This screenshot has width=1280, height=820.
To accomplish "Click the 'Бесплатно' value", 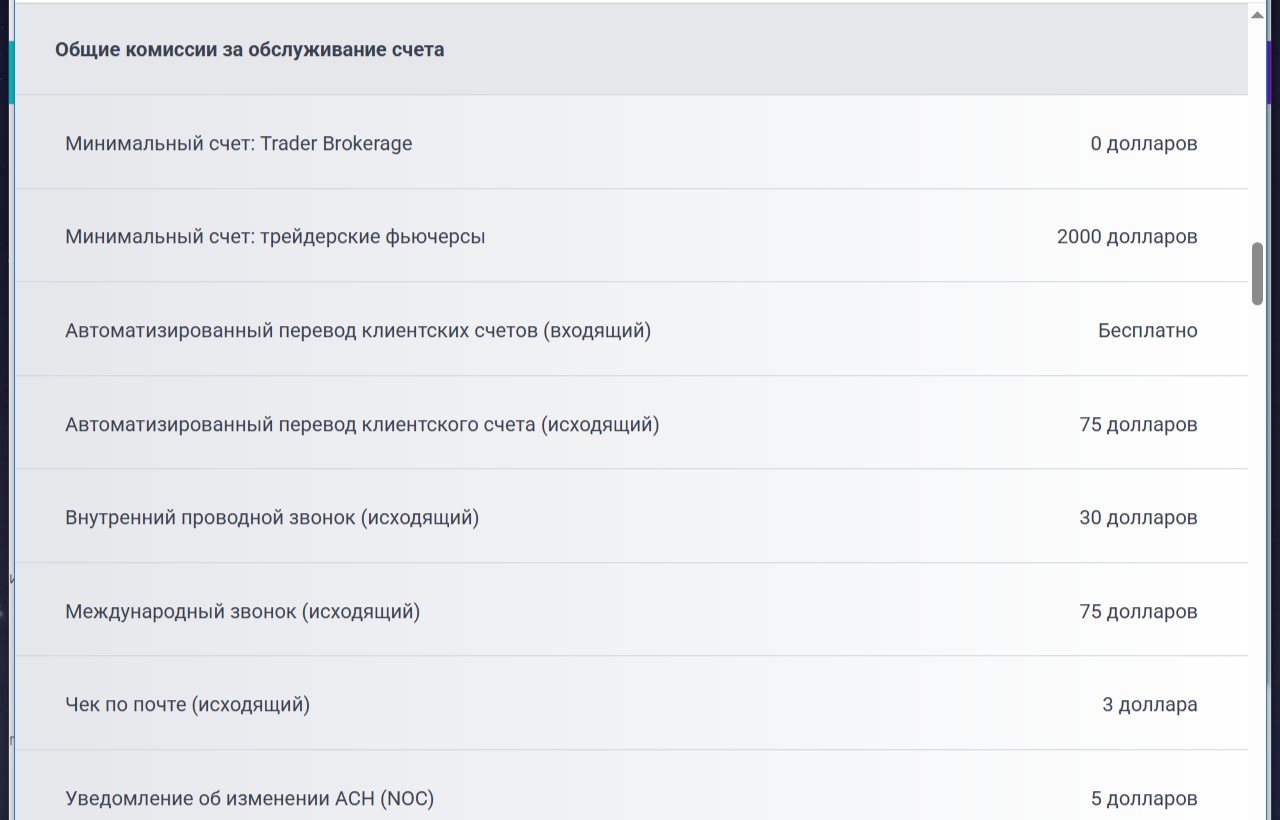I will point(1147,330).
